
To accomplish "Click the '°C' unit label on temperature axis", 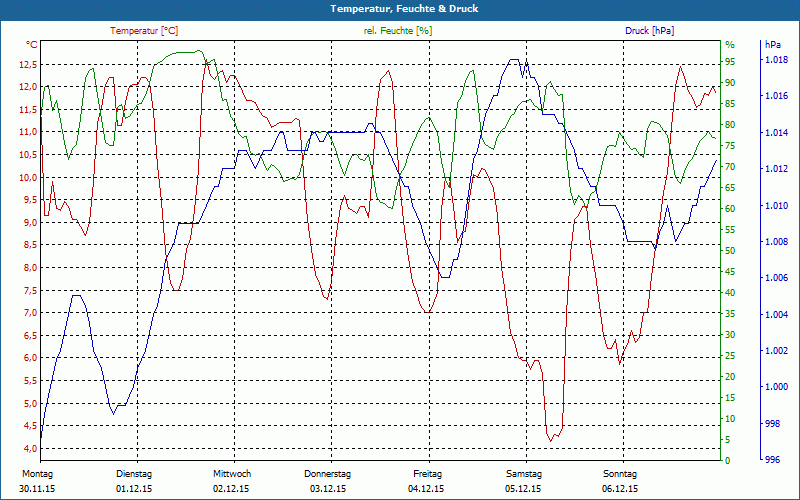I will click(x=32, y=45).
